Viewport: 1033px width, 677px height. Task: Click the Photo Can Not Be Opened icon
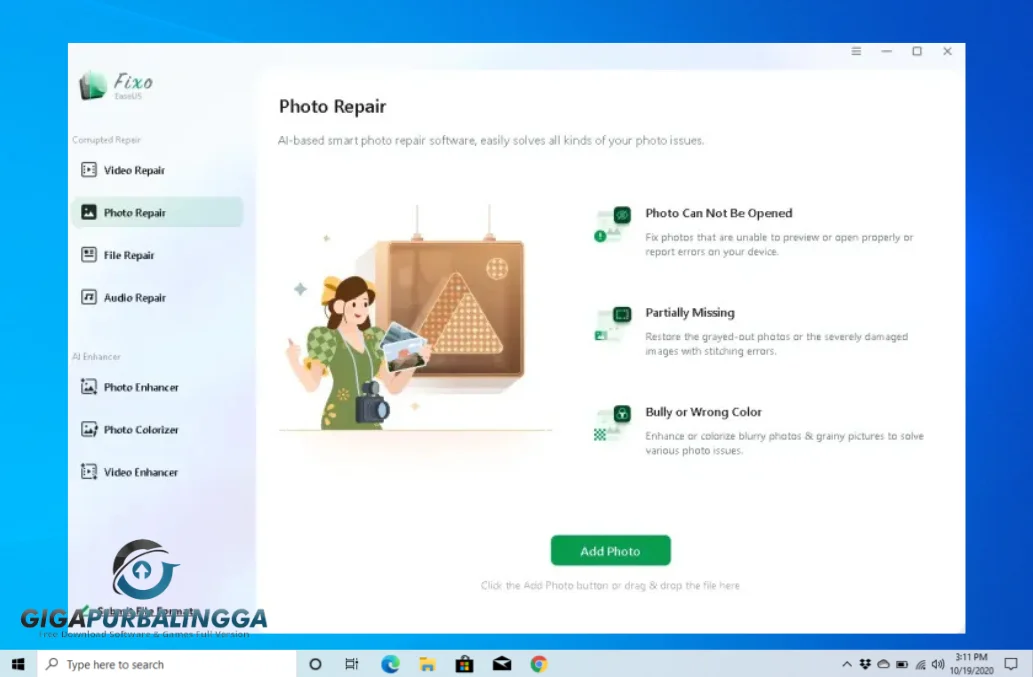click(x=612, y=225)
